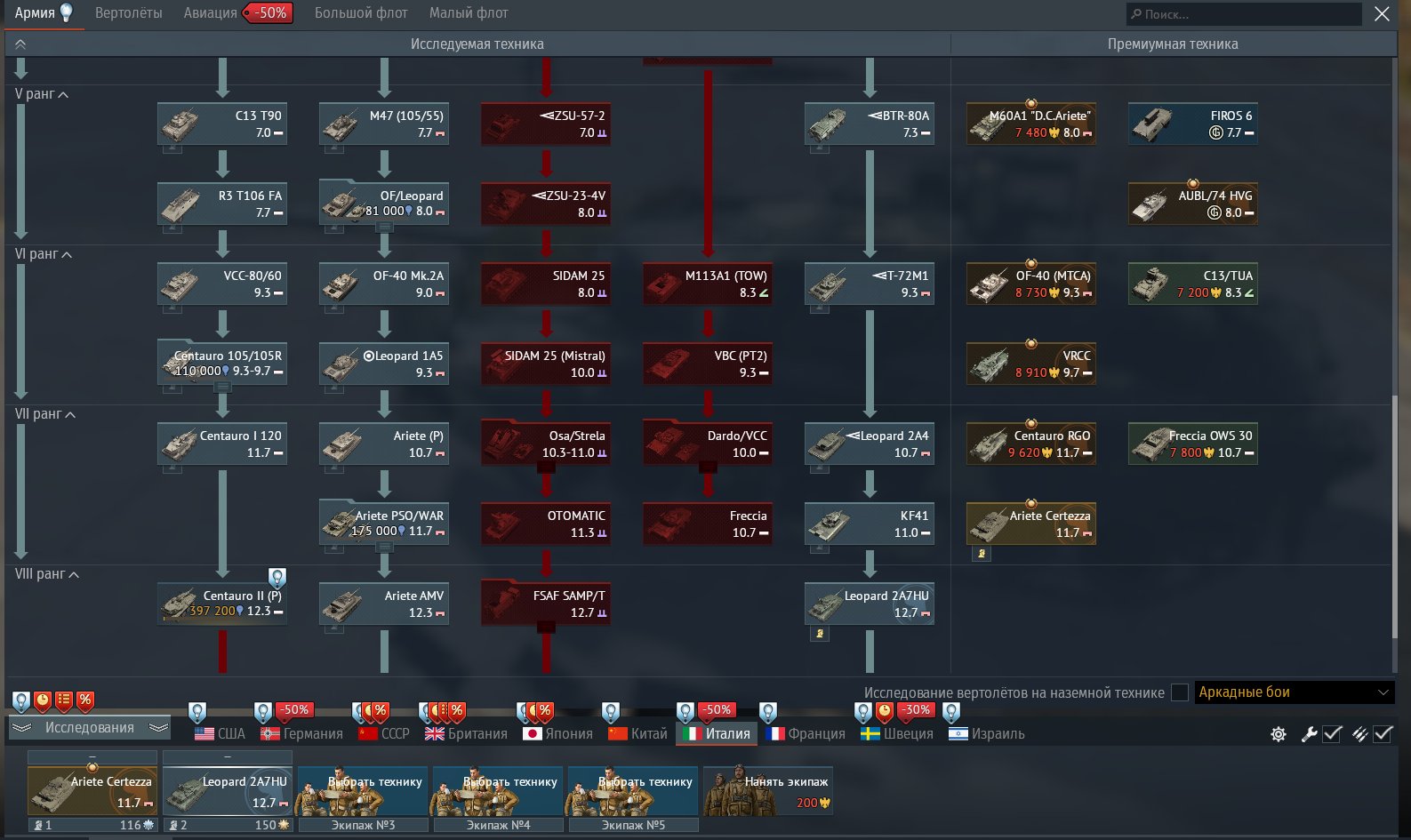Click the lightbulb badge above Израиль
The height and width of the screenshot is (840, 1411).
(951, 712)
